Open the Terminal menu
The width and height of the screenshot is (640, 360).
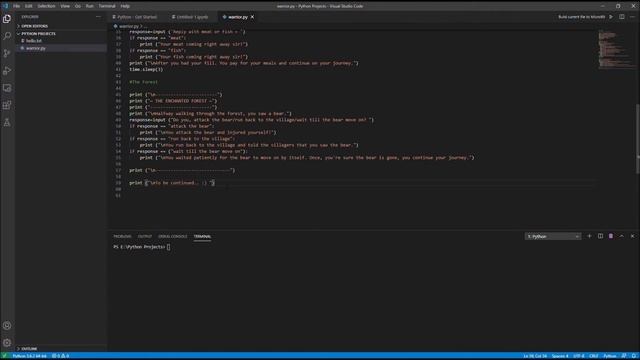point(107,6)
